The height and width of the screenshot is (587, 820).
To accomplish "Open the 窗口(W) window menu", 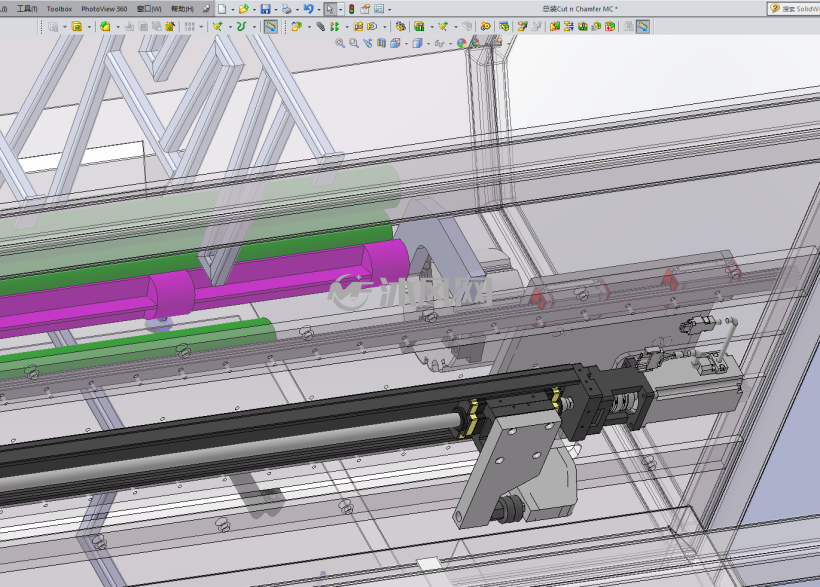I will tap(149, 9).
